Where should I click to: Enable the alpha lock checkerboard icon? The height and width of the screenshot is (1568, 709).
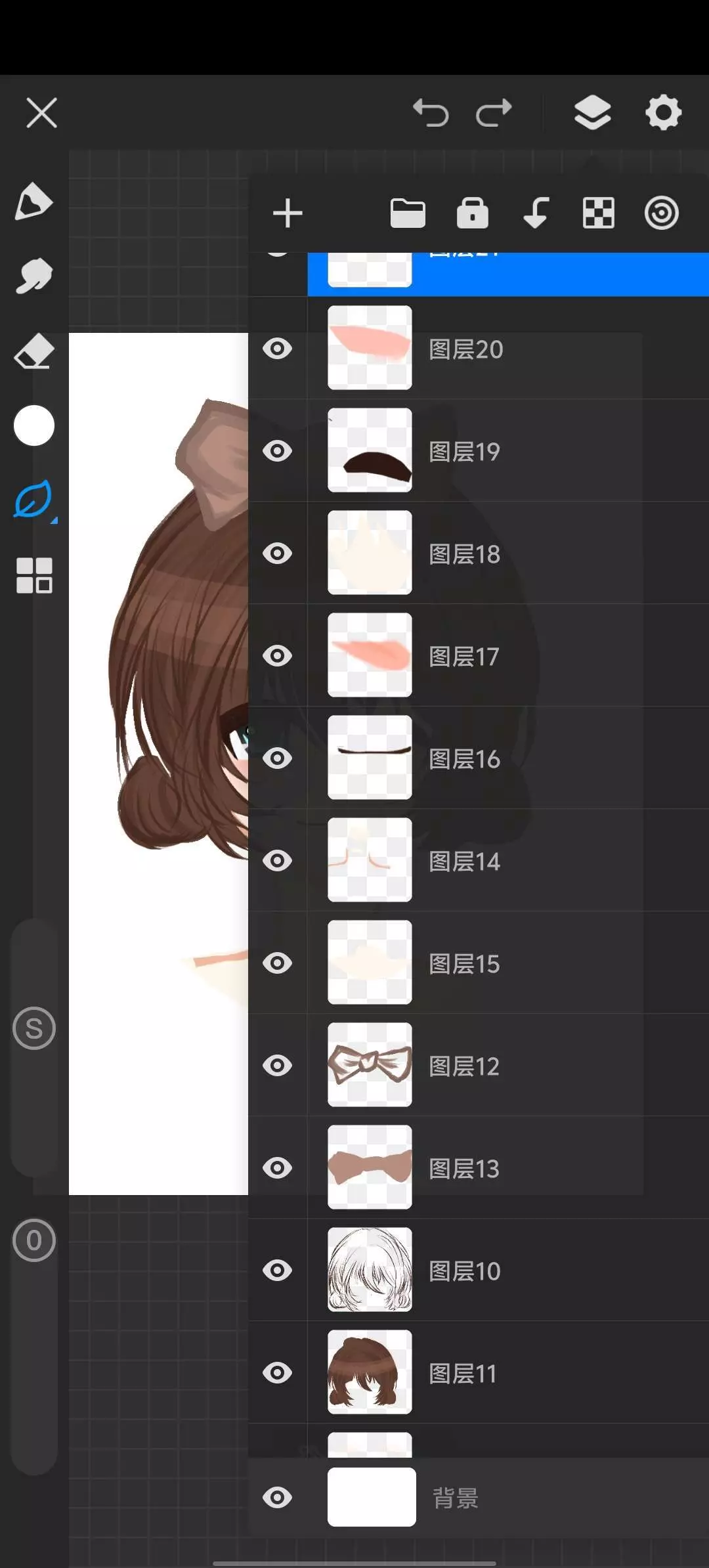point(599,214)
